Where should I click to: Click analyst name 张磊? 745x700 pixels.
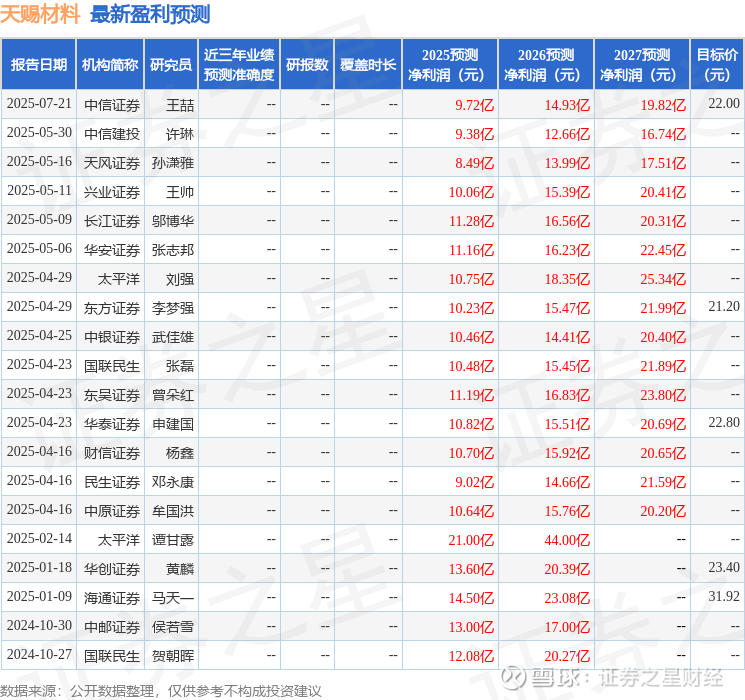tap(180, 366)
